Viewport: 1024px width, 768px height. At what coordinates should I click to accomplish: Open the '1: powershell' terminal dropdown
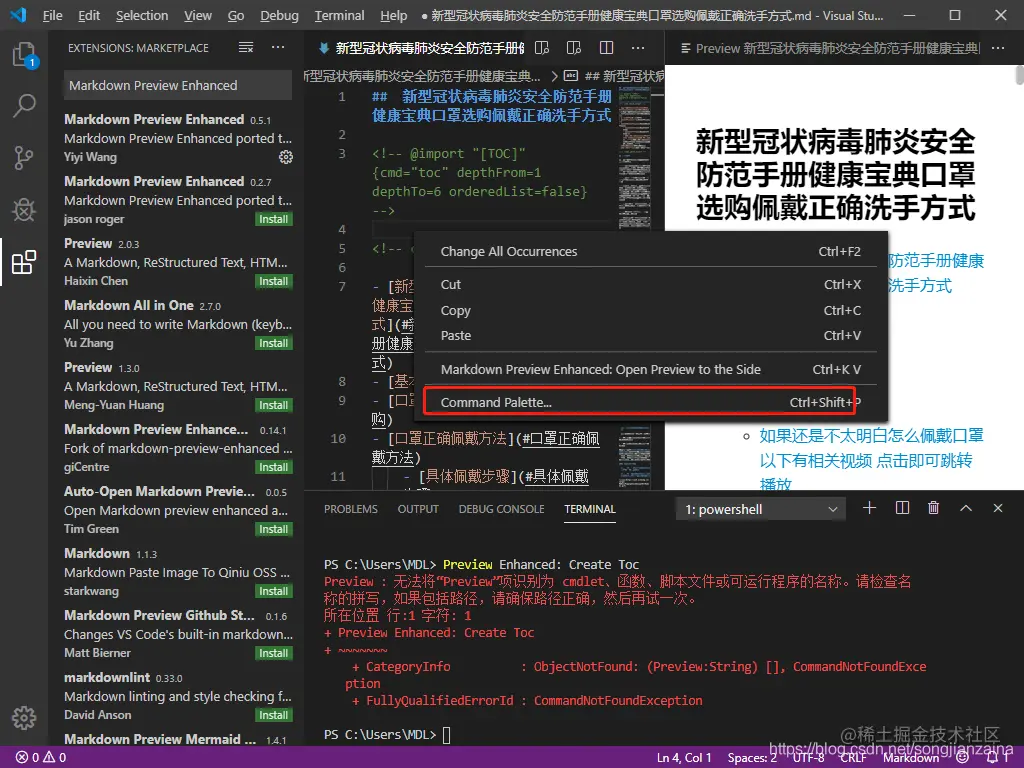(758, 508)
